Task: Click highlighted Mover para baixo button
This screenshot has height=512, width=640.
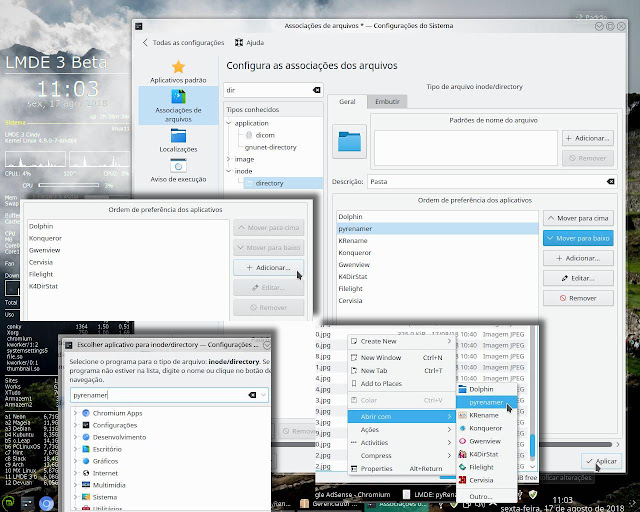Action: 578,238
